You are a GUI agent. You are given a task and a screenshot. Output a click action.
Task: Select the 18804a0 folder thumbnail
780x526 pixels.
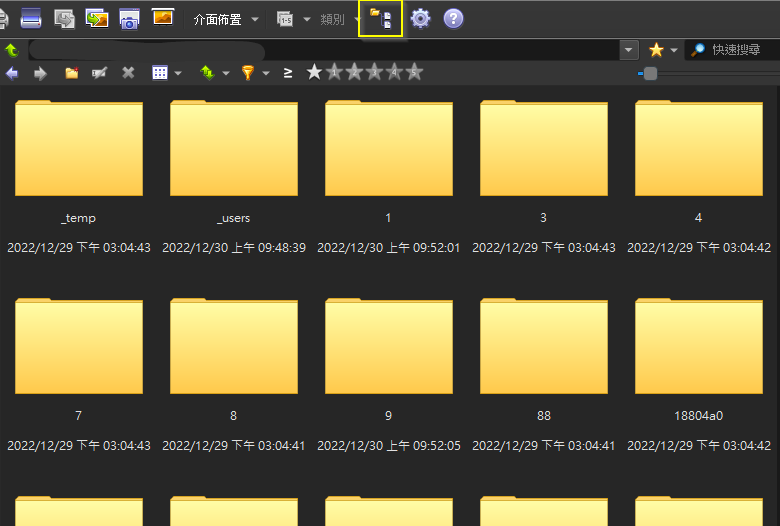pos(699,346)
